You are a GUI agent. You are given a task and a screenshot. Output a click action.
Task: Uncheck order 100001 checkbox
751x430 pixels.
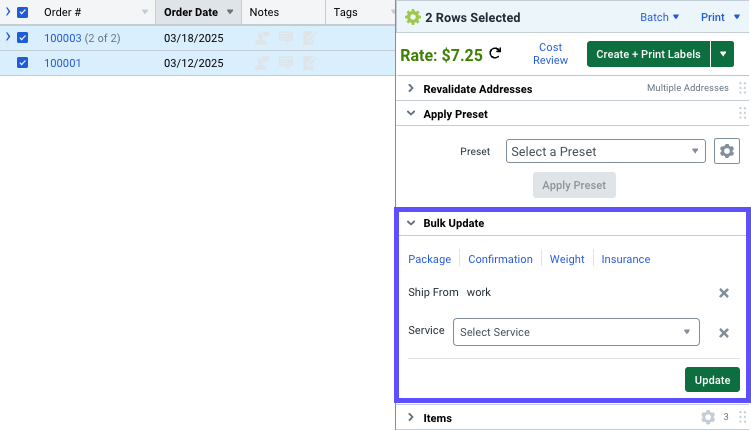pos(23,63)
